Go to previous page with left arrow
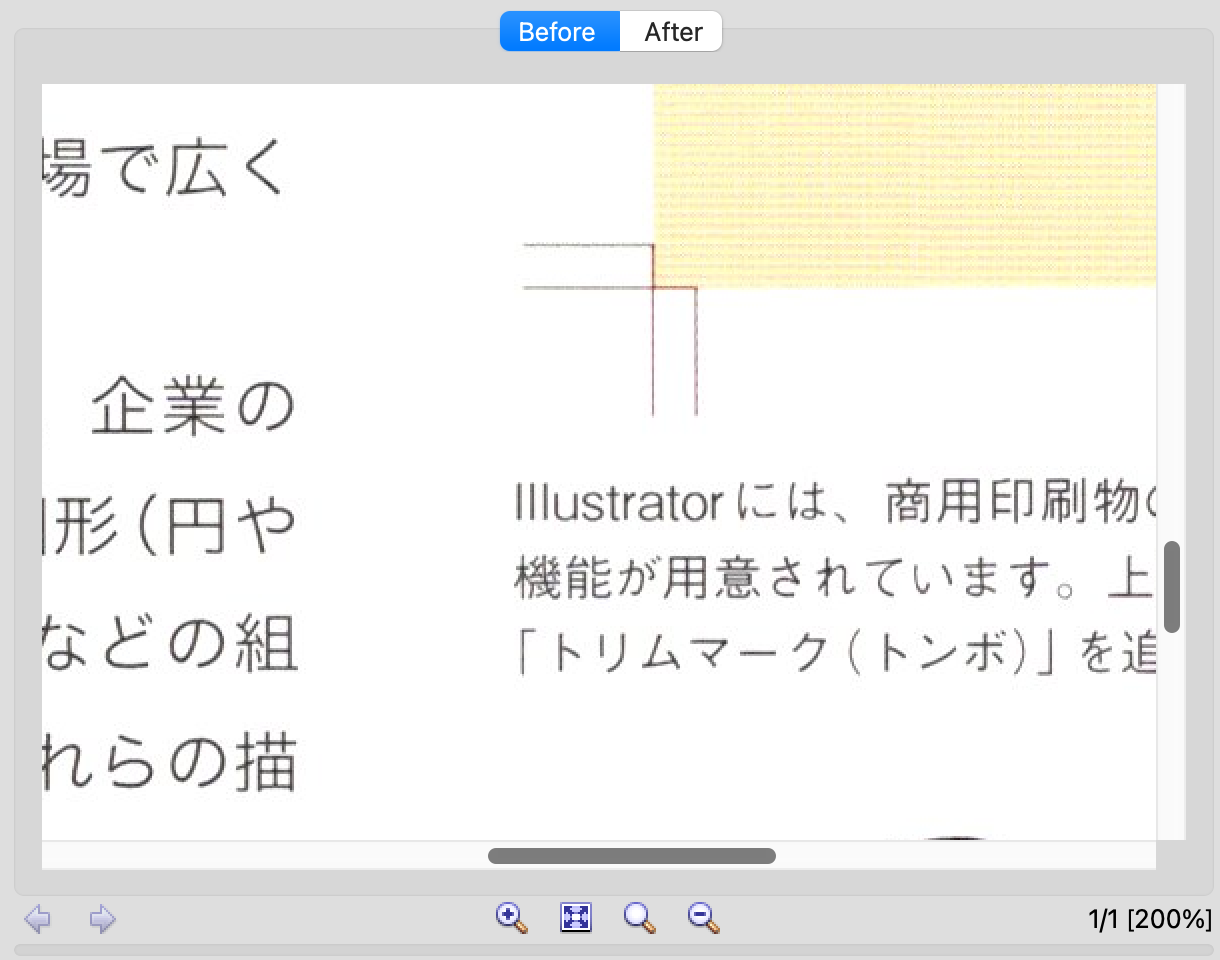 pyautogui.click(x=38, y=918)
